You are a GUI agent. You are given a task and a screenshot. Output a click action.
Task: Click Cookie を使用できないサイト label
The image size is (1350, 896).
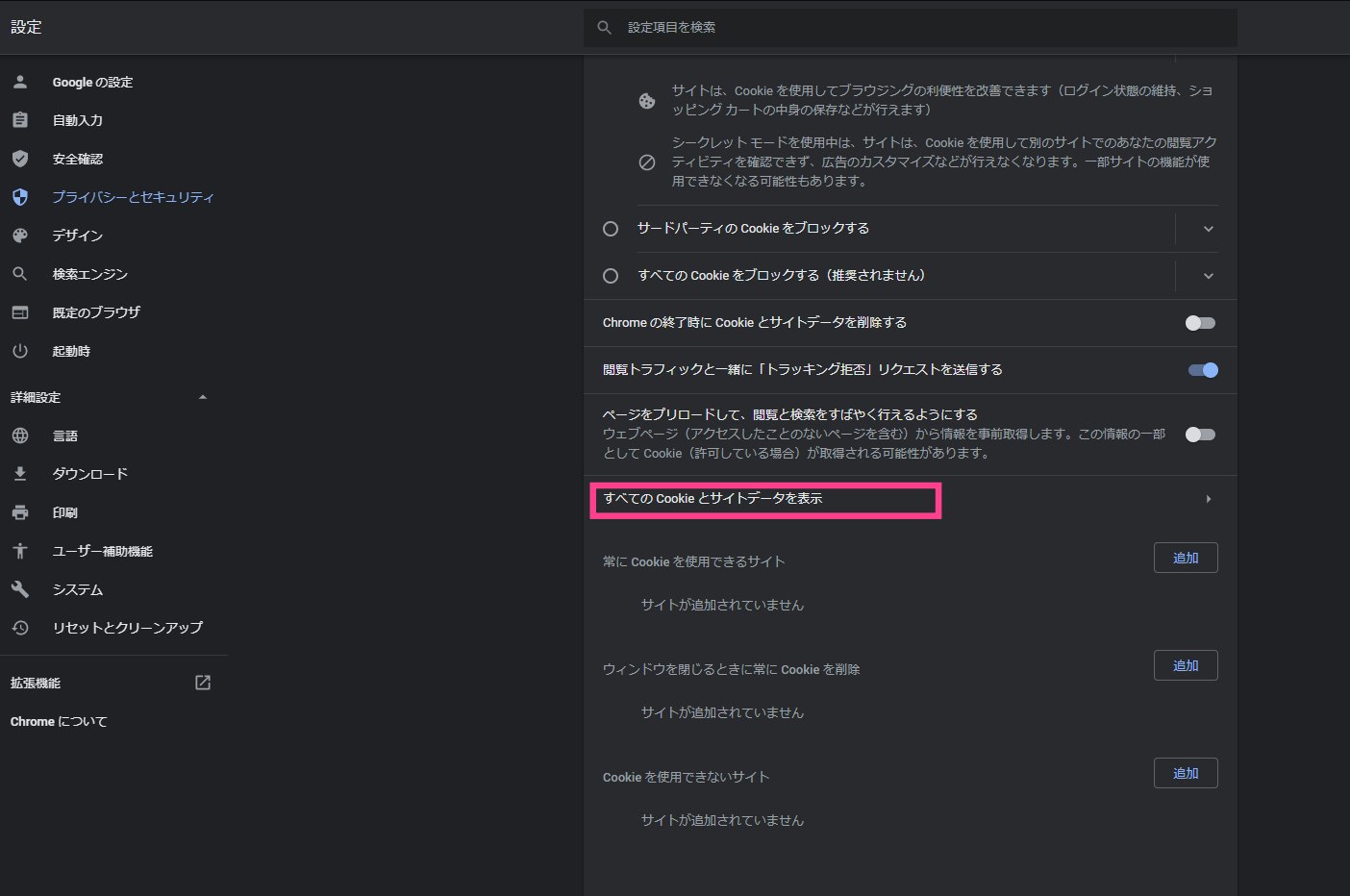click(x=687, y=777)
